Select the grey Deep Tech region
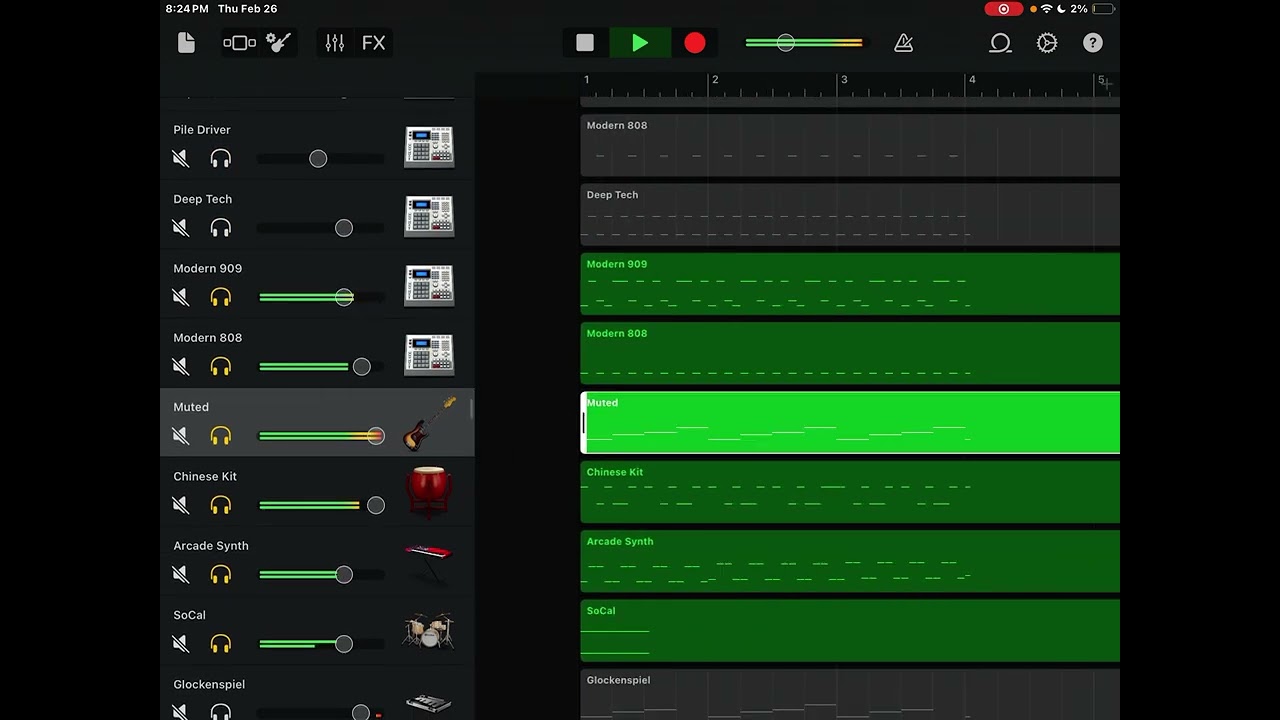The width and height of the screenshot is (1280, 720). tap(850, 215)
